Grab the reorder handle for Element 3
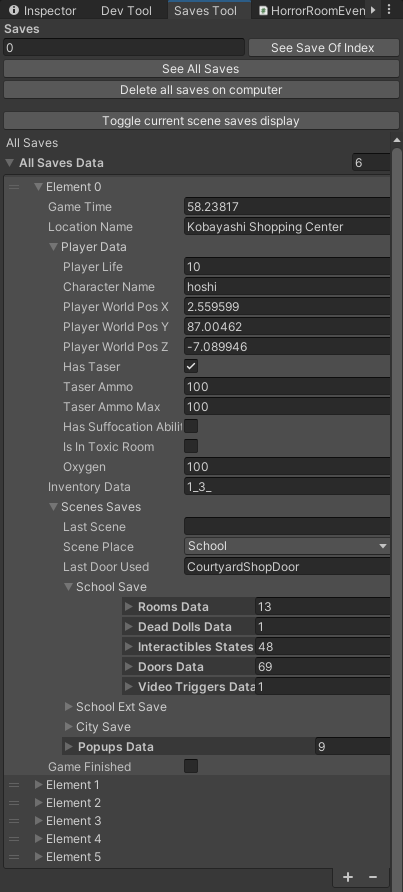The width and height of the screenshot is (403, 892). pyautogui.click(x=14, y=821)
